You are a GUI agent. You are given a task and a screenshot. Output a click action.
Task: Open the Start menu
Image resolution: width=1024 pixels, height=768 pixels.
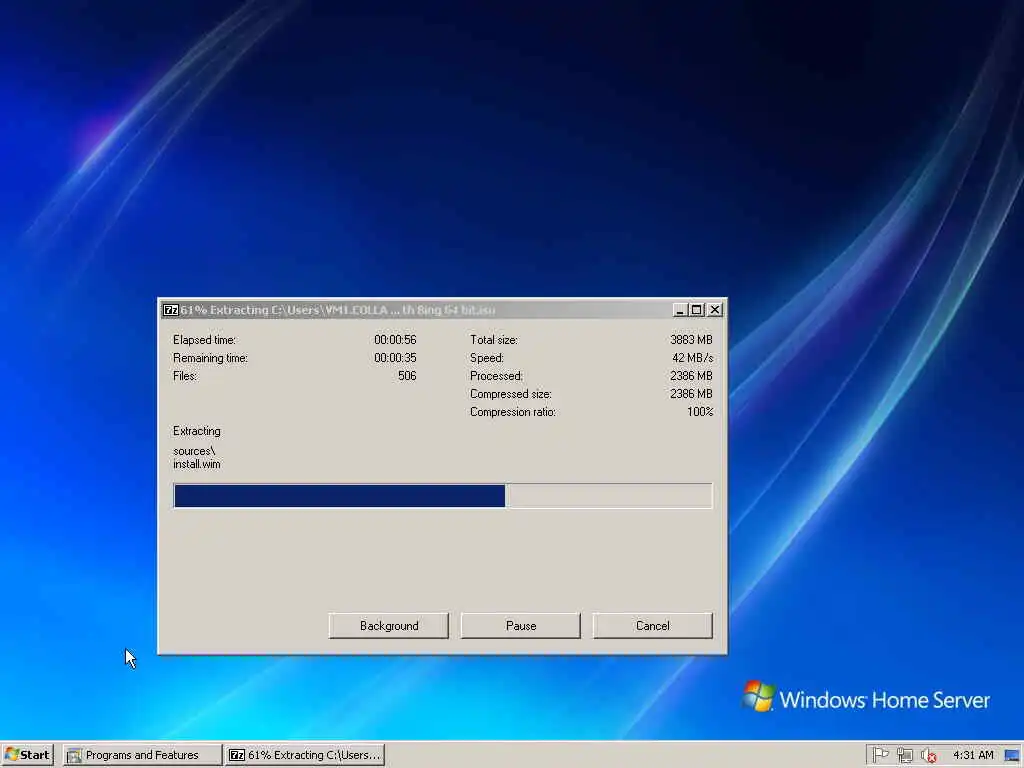(x=27, y=755)
